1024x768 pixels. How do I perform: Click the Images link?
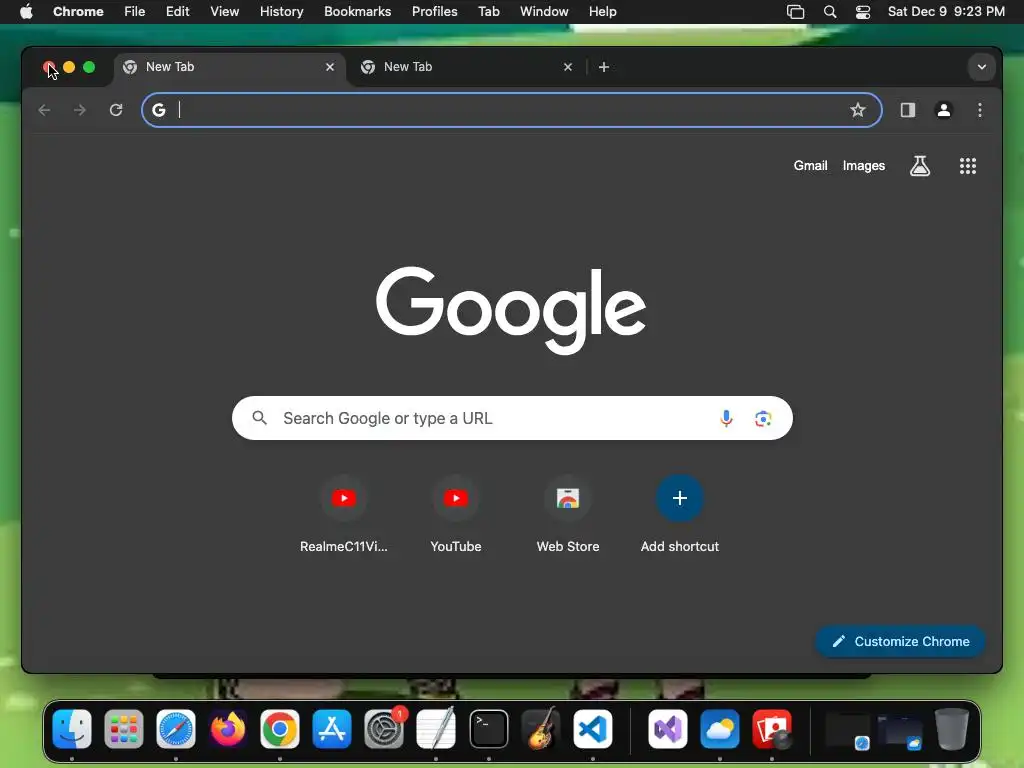click(863, 166)
